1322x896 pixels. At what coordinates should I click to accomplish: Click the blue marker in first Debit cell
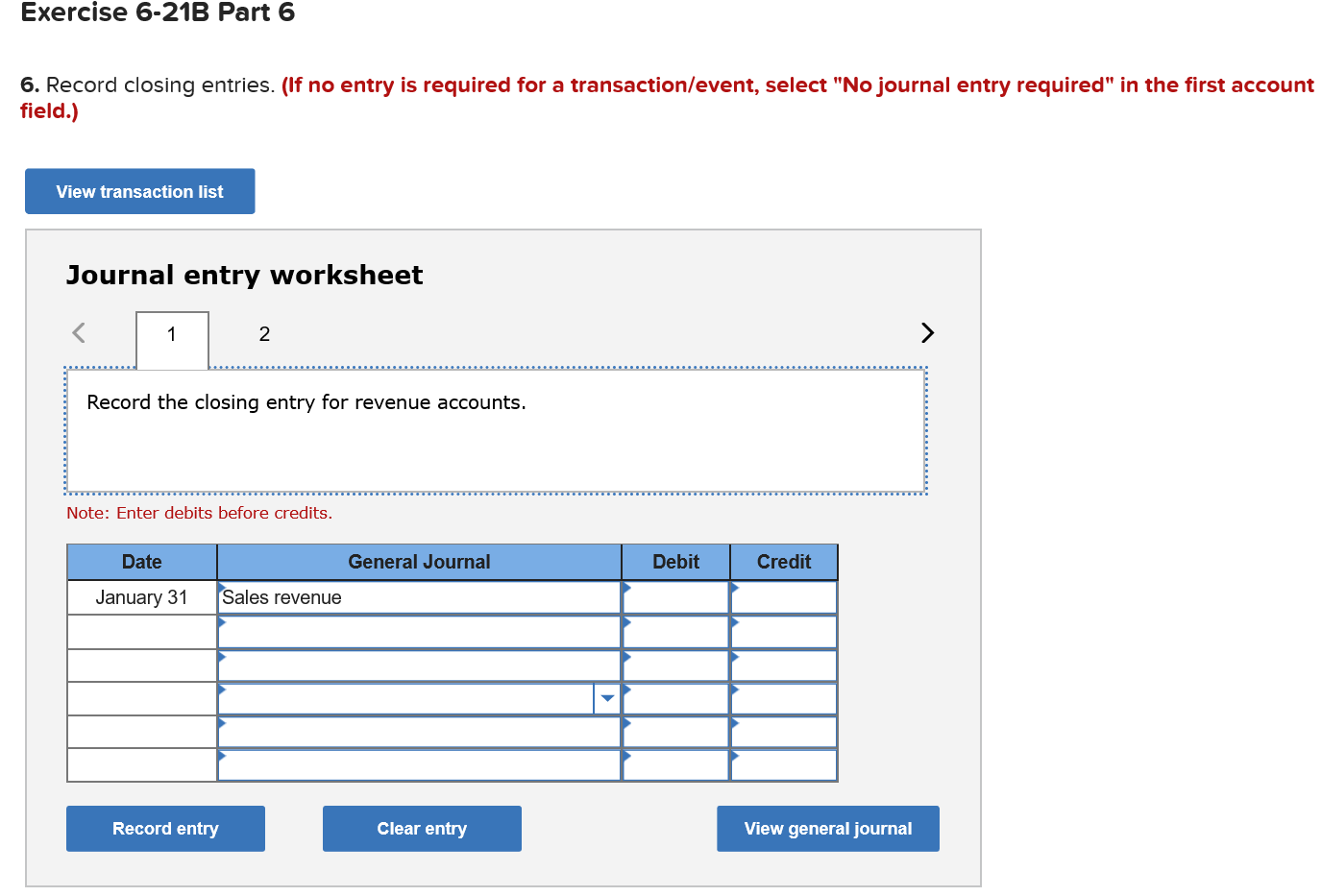[x=627, y=588]
